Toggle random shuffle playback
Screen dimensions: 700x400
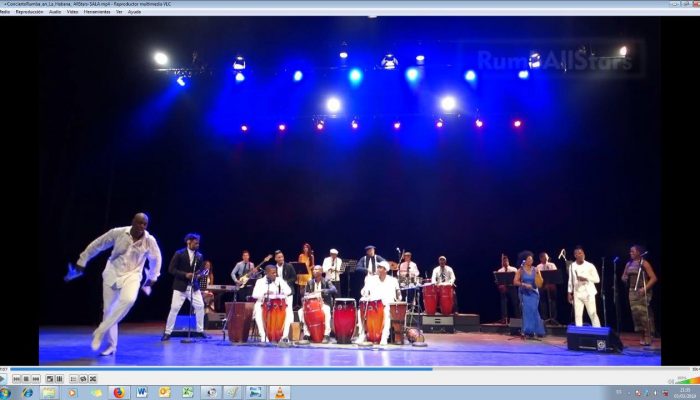point(91,379)
